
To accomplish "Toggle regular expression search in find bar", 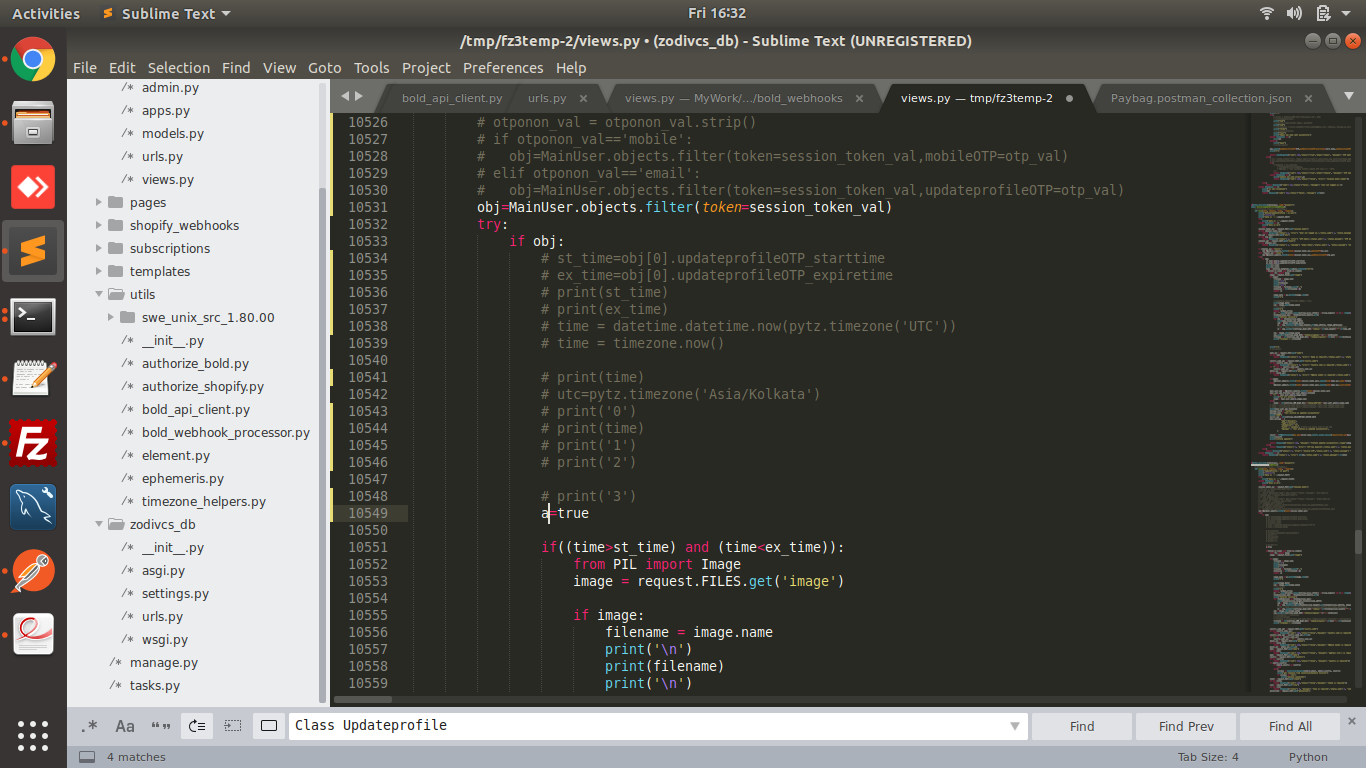I will pos(89,726).
